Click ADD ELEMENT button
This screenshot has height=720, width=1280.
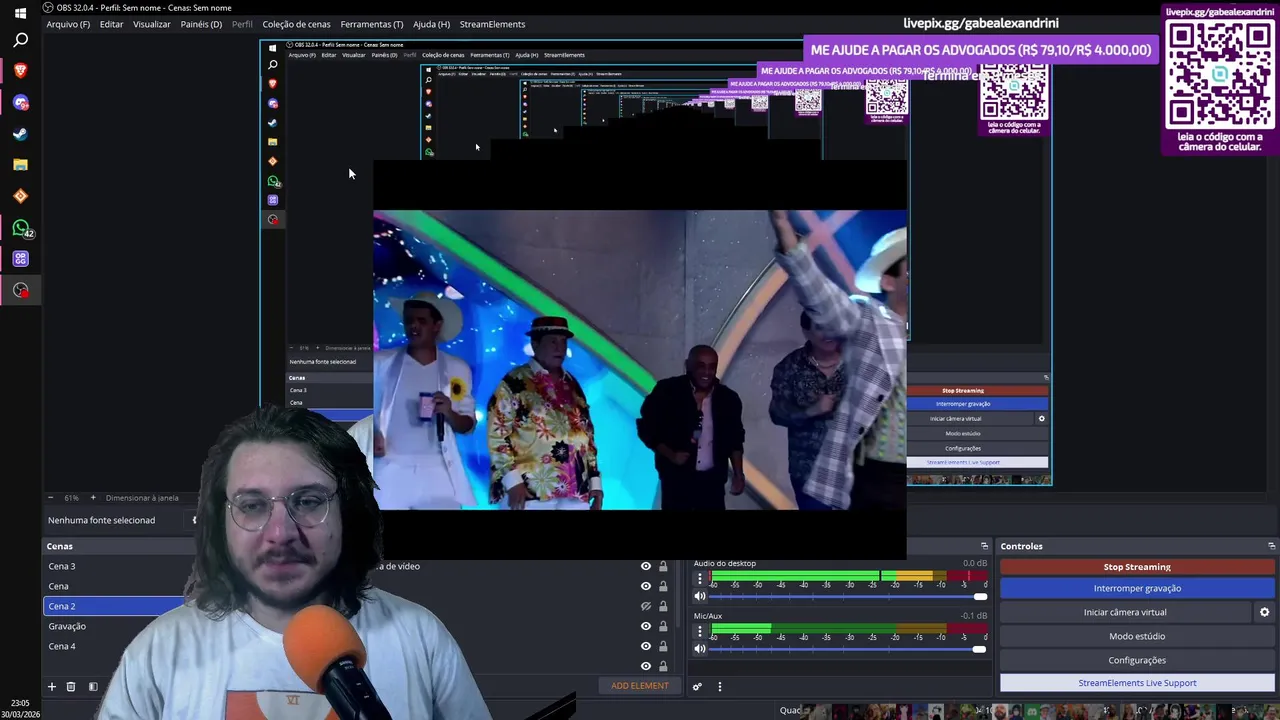[x=640, y=686]
